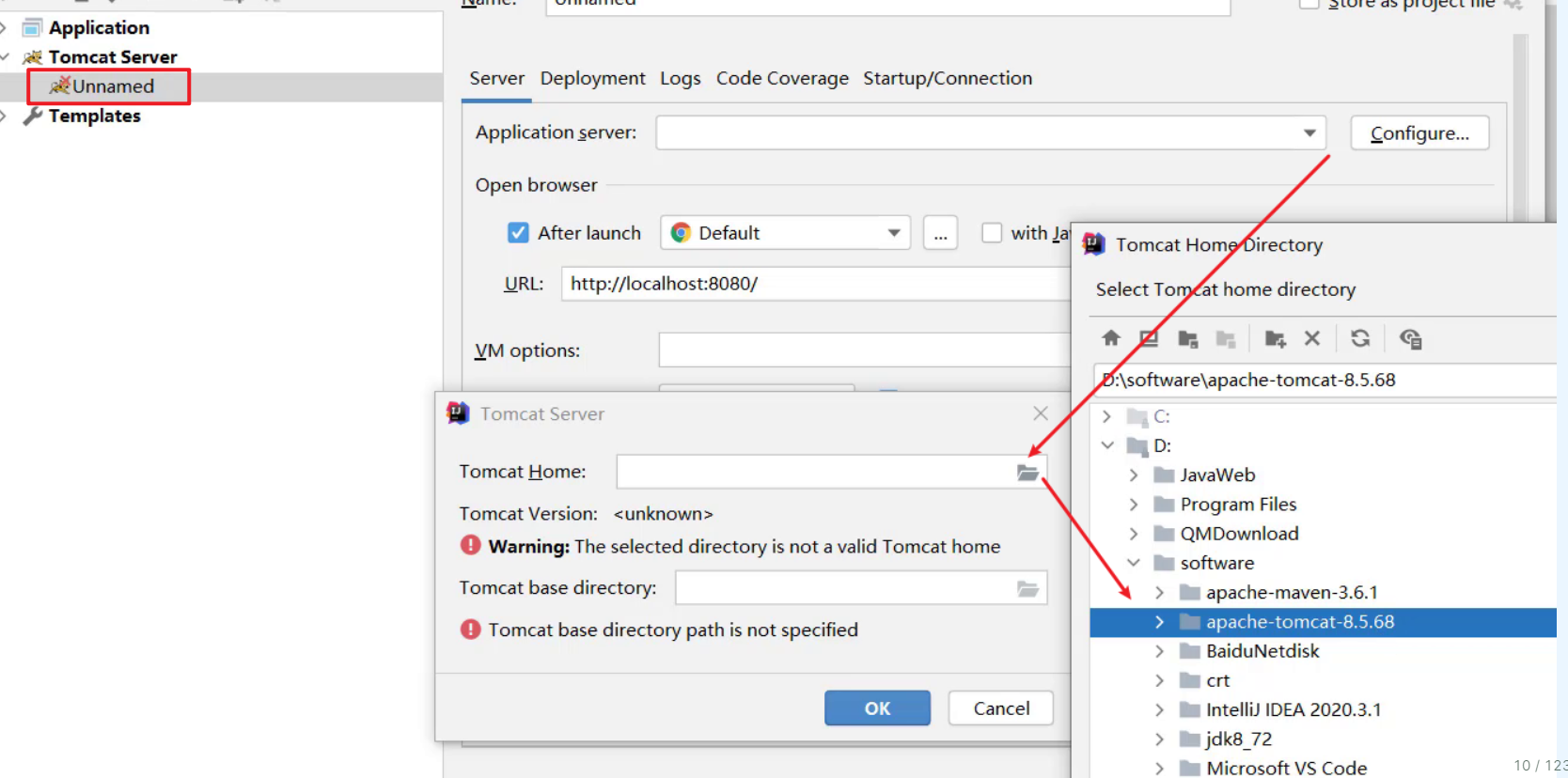The width and height of the screenshot is (1568, 778).
Task: Select the IntelliJ IDEA 2020.3.1 folder
Action: click(1294, 710)
